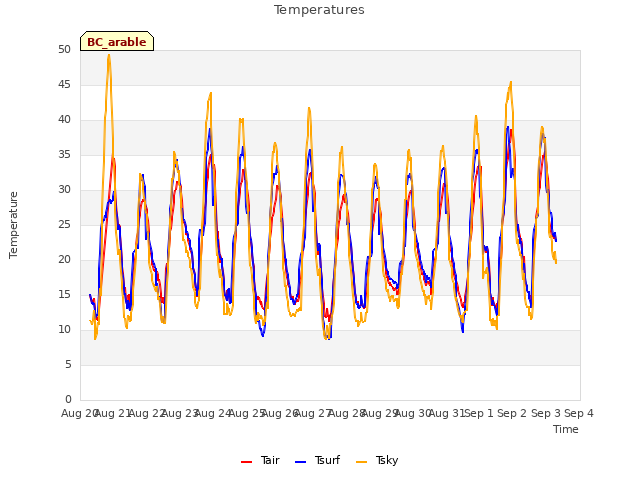Click the Sep 2 x-axis tick label

pyautogui.click(x=512, y=413)
